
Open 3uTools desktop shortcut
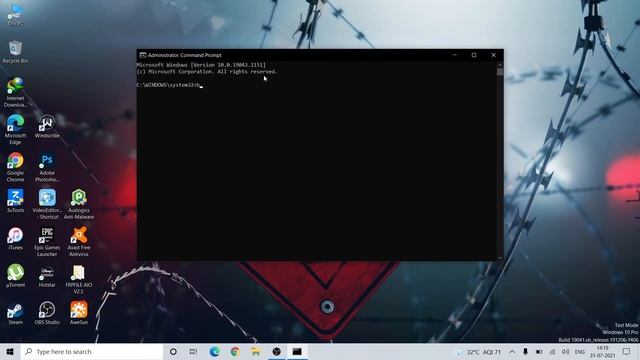(x=16, y=201)
